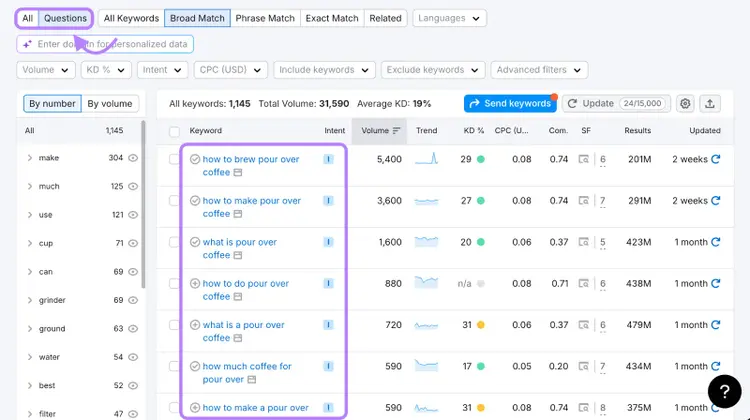Open SERP features icon for 'how to do pour over coffee'
This screenshot has width=750, height=420.
[584, 284]
